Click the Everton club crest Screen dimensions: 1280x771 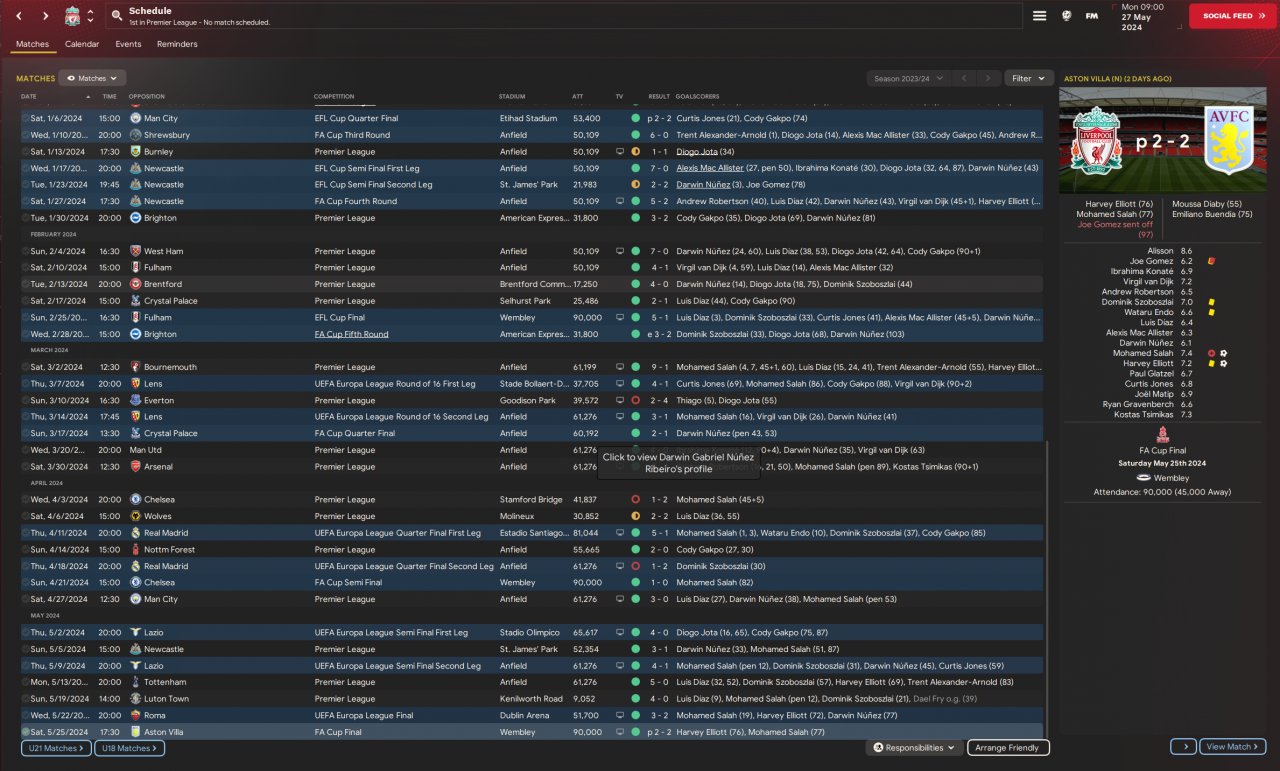pyautogui.click(x=135, y=400)
